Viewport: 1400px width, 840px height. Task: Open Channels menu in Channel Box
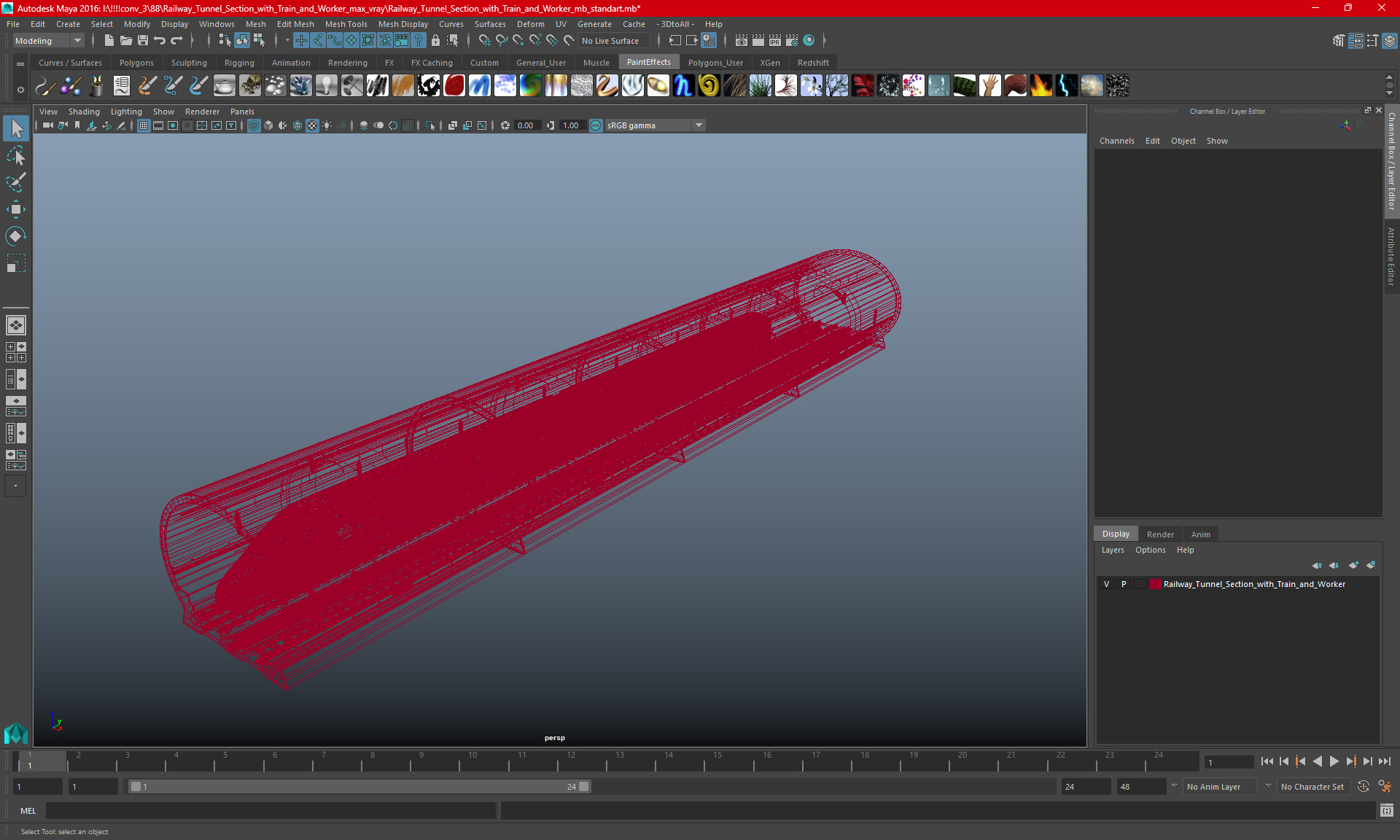(x=1116, y=141)
